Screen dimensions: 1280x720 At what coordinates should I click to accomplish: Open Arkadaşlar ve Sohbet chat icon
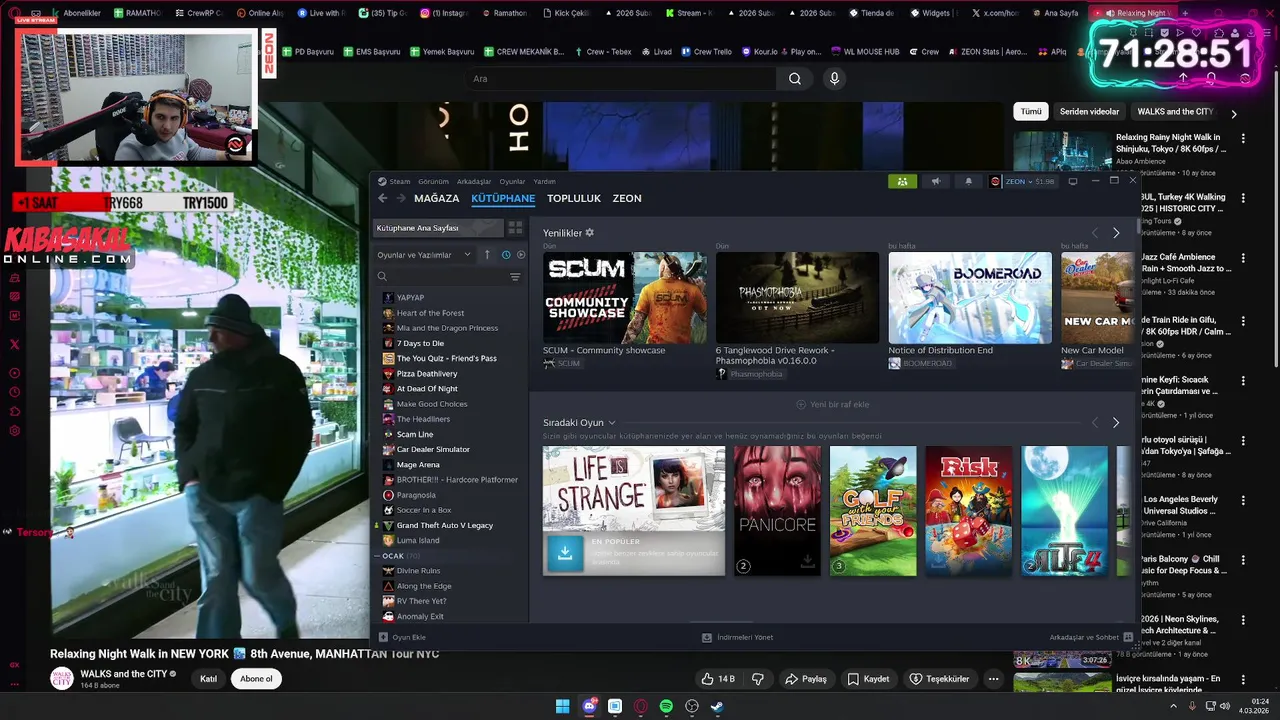[1128, 637]
